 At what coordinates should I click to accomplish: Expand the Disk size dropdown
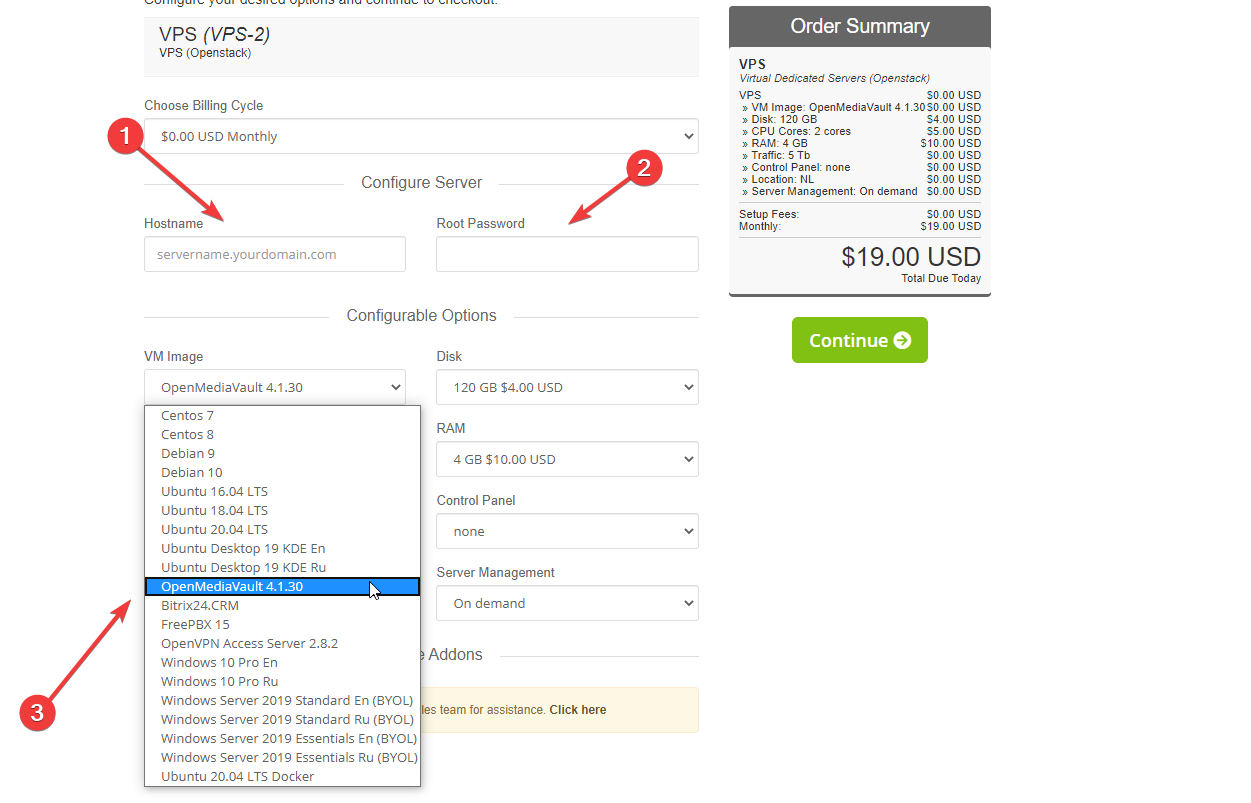click(567, 388)
